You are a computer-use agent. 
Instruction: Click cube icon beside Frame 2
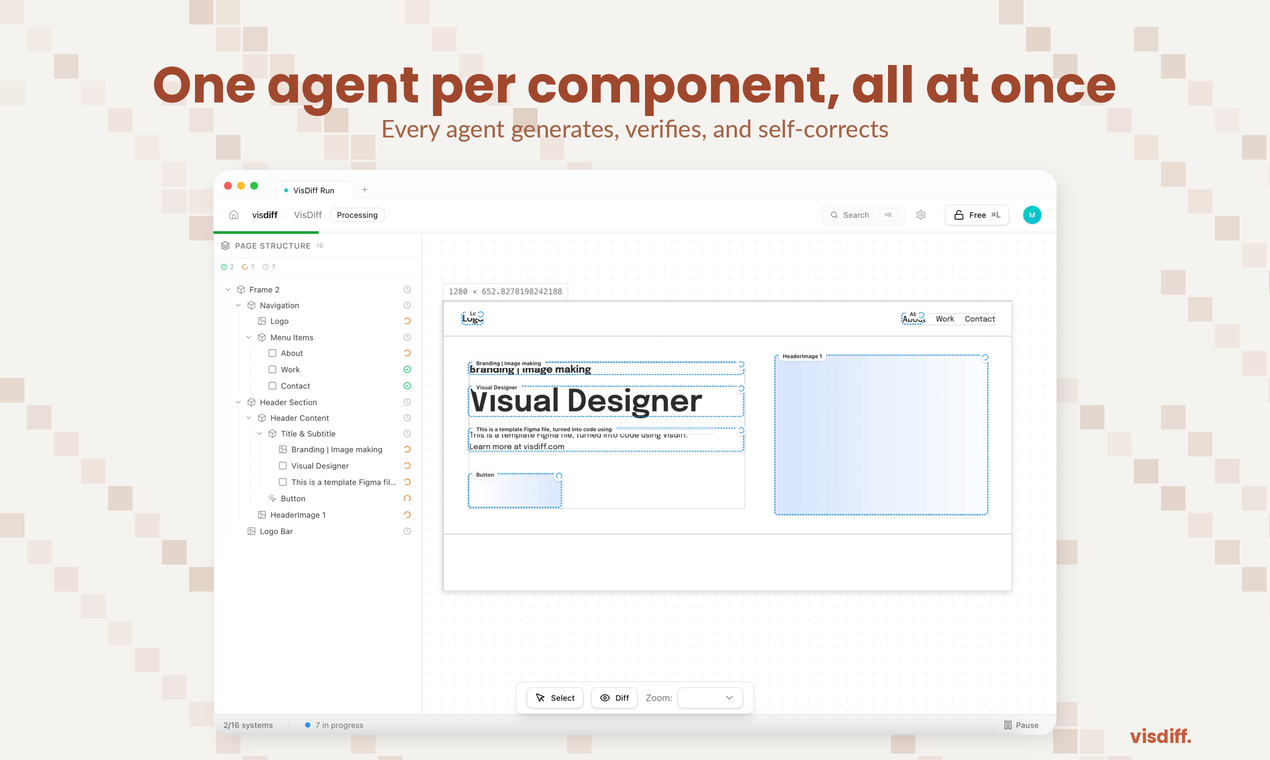[x=241, y=289]
